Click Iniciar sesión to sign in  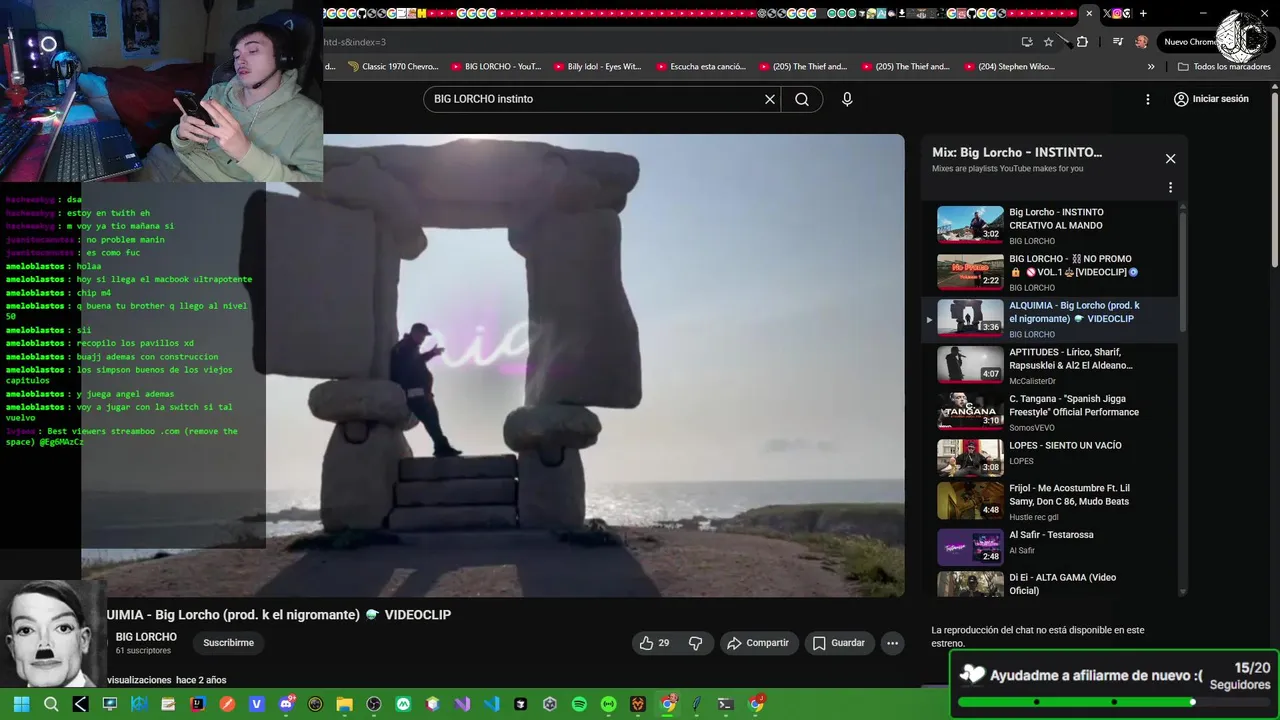point(1211,99)
